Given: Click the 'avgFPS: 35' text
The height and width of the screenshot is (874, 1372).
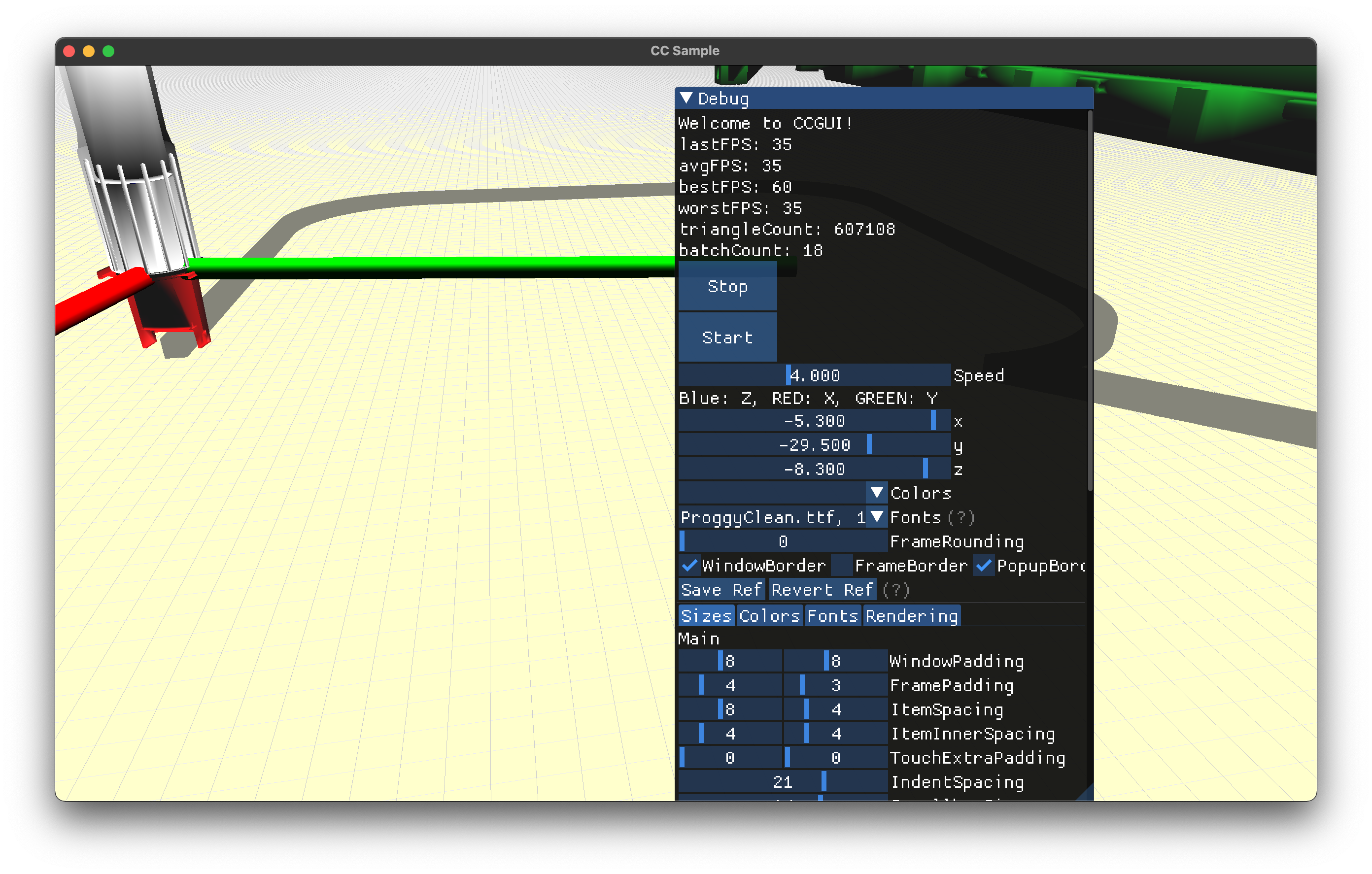Looking at the screenshot, I should coord(730,166).
